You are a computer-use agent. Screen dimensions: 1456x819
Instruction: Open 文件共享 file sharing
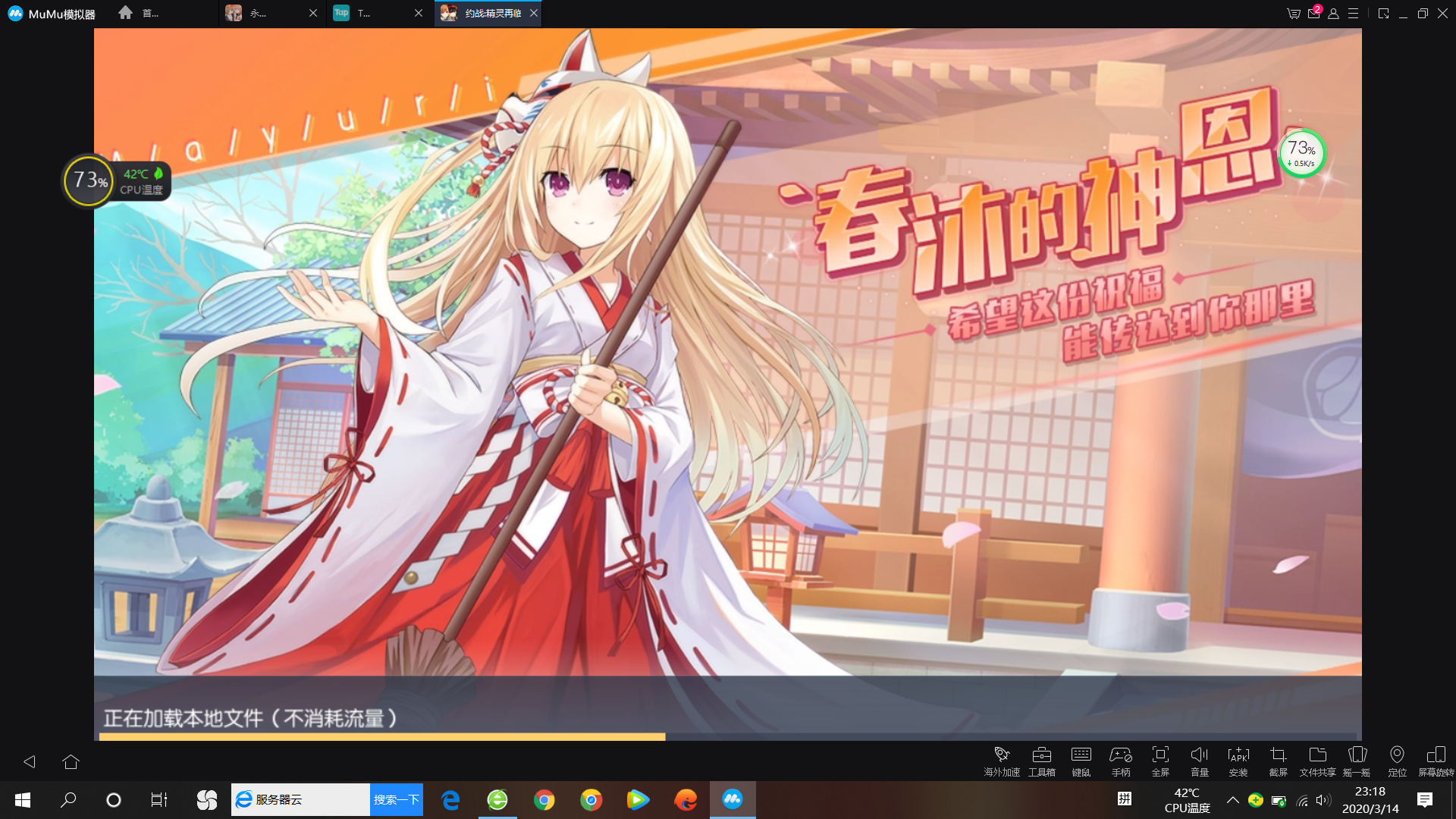pos(1318,761)
